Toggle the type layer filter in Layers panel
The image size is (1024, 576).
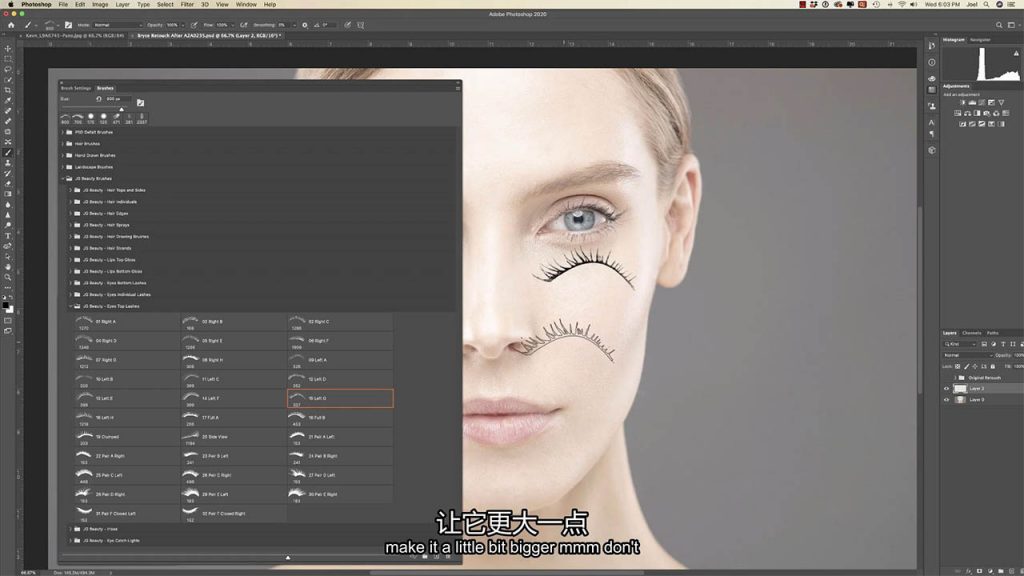click(x=1003, y=344)
